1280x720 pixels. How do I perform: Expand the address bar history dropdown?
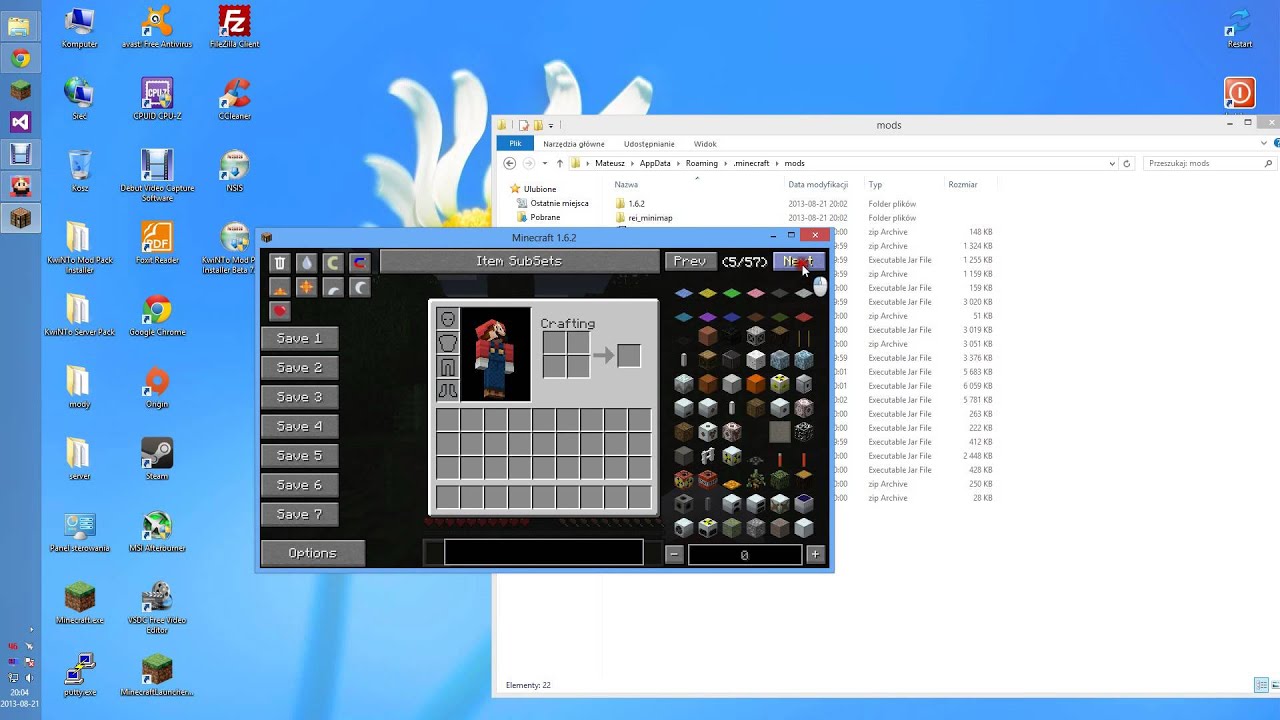tap(1112, 163)
